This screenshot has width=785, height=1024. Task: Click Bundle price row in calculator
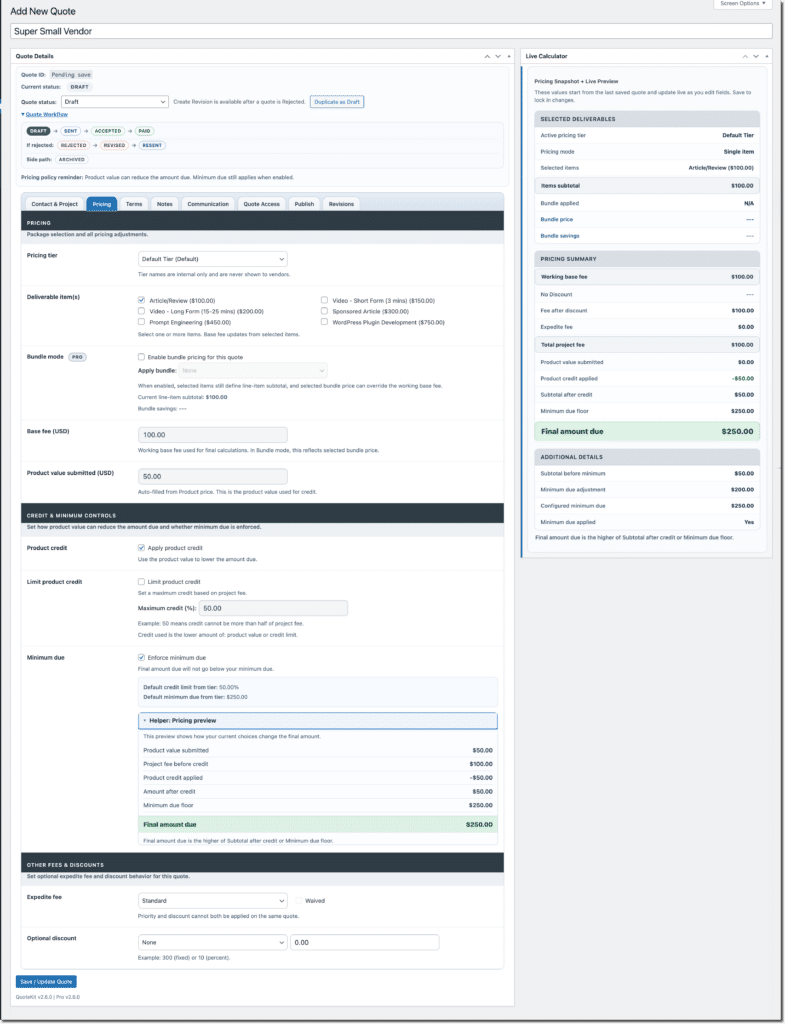pos(647,219)
